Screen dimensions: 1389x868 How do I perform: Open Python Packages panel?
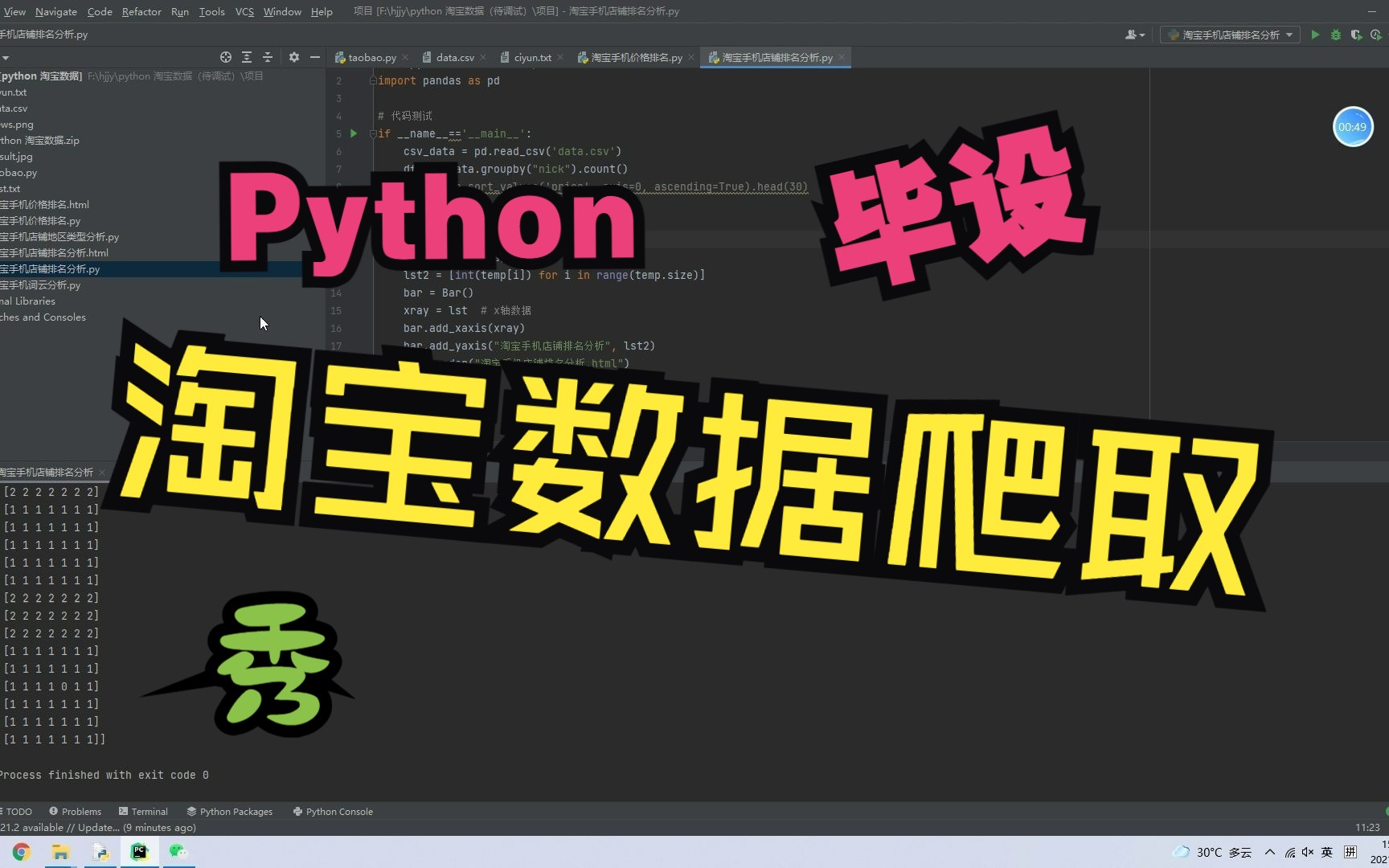click(x=229, y=811)
